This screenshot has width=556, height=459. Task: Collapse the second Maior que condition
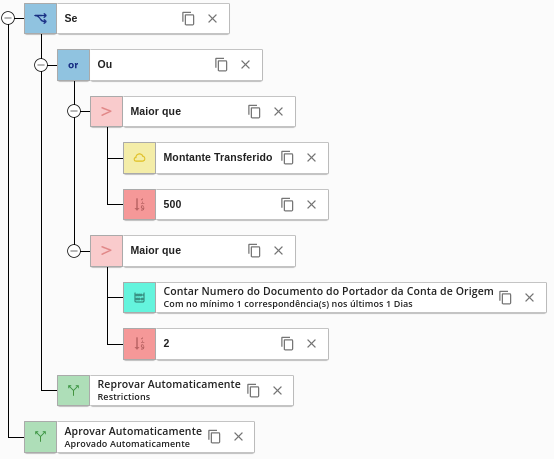point(74,251)
